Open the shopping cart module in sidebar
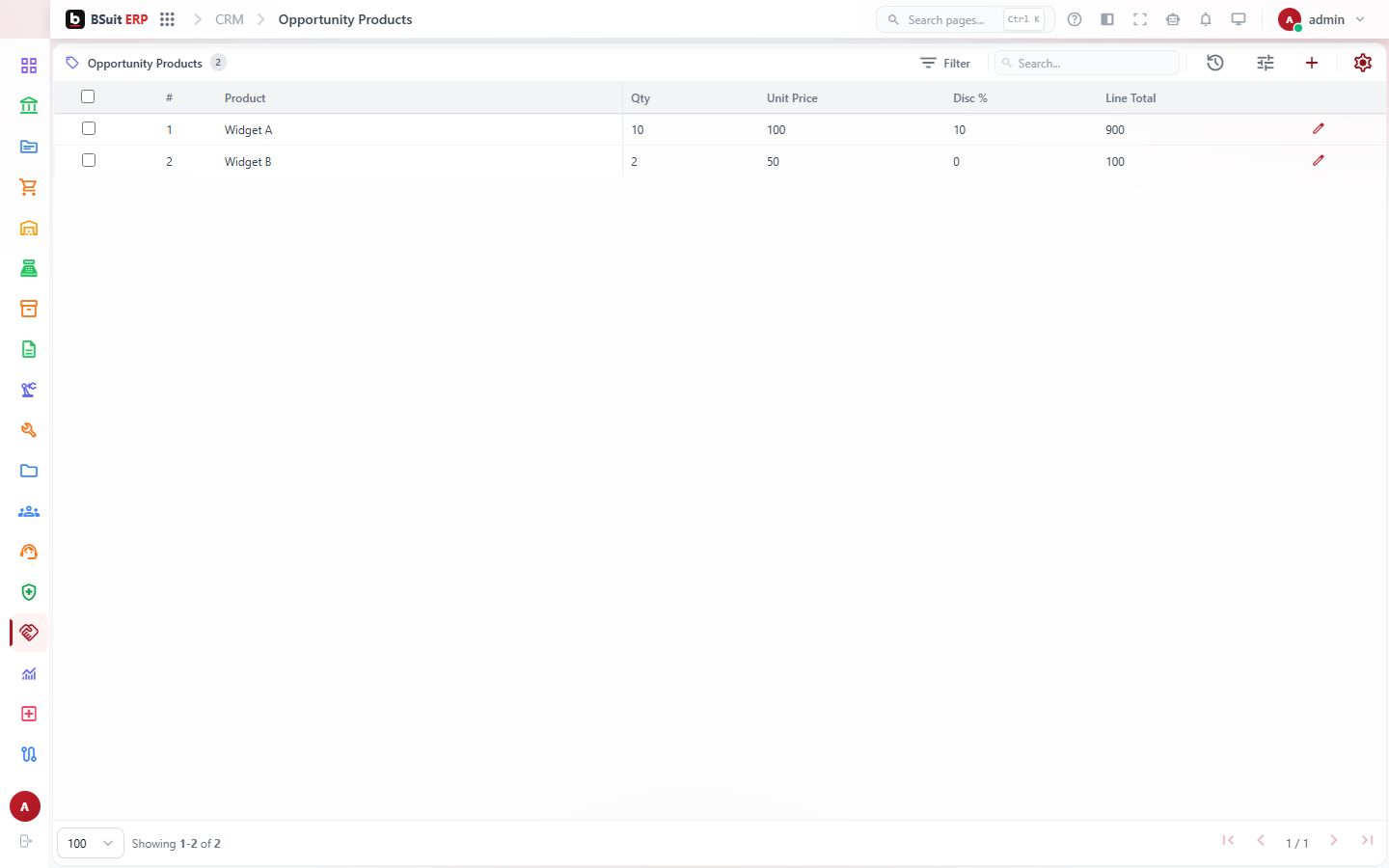 [x=29, y=187]
